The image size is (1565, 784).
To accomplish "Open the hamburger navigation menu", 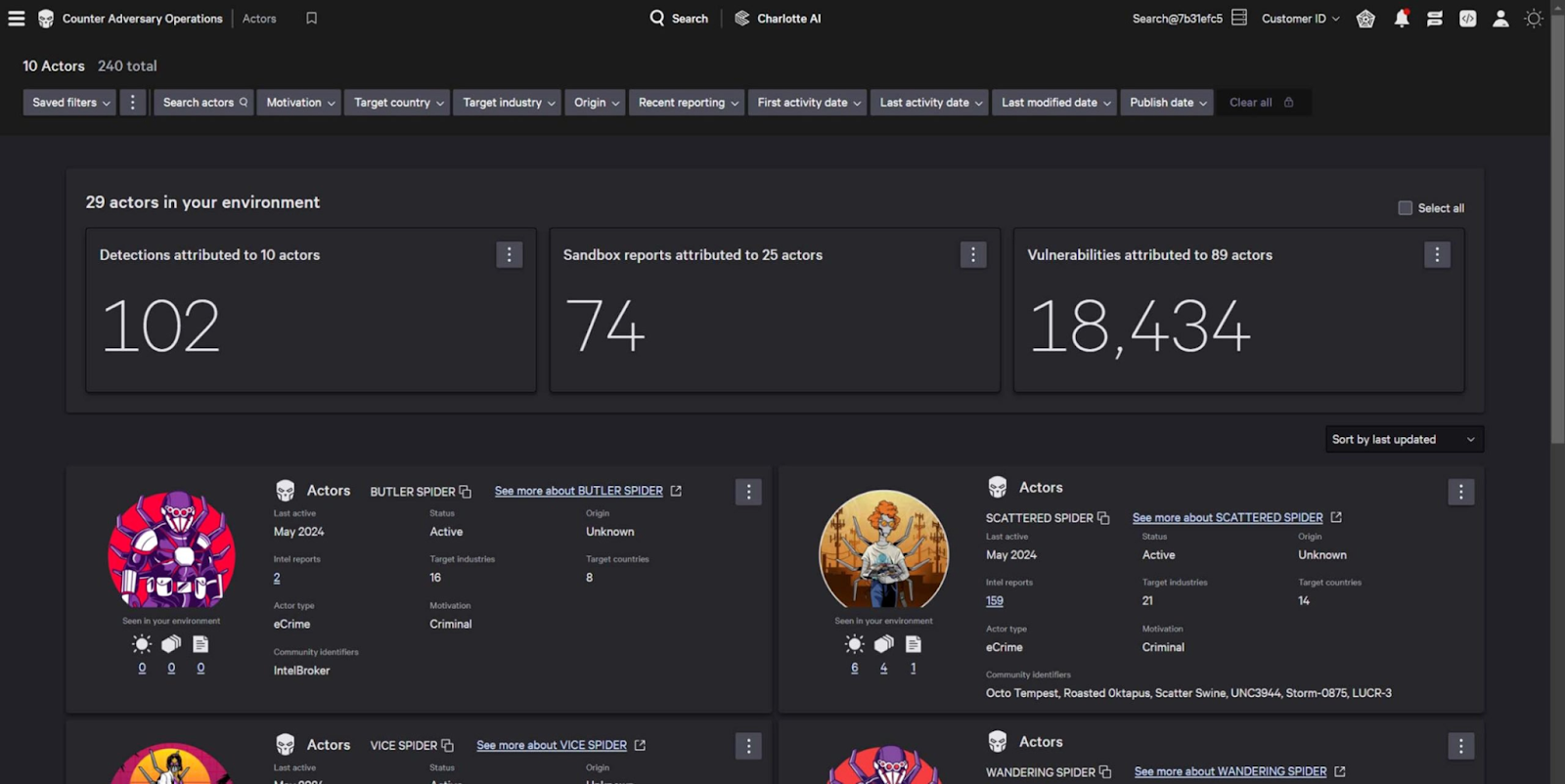I will click(x=17, y=19).
